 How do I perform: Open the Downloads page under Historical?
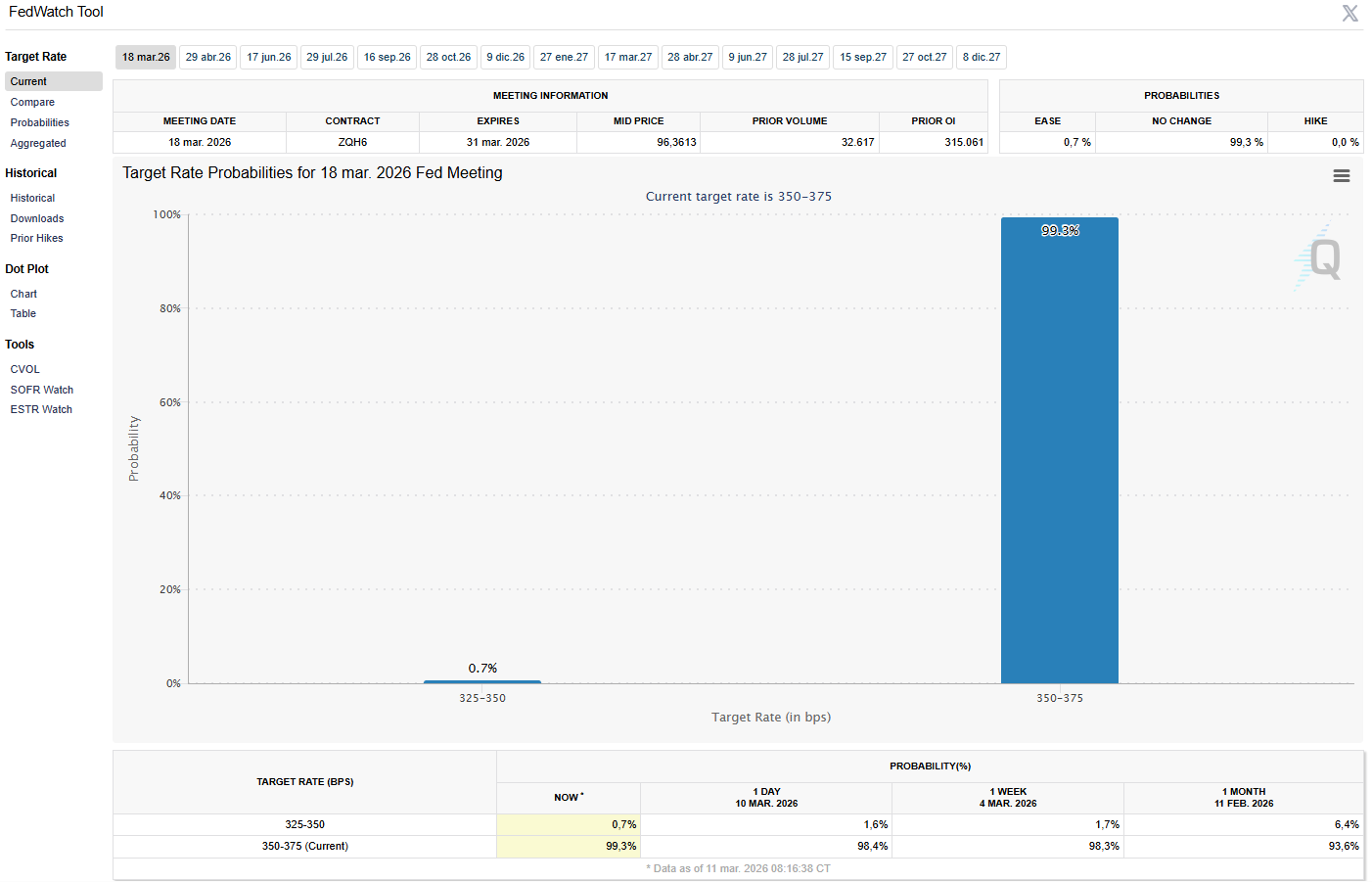37,219
